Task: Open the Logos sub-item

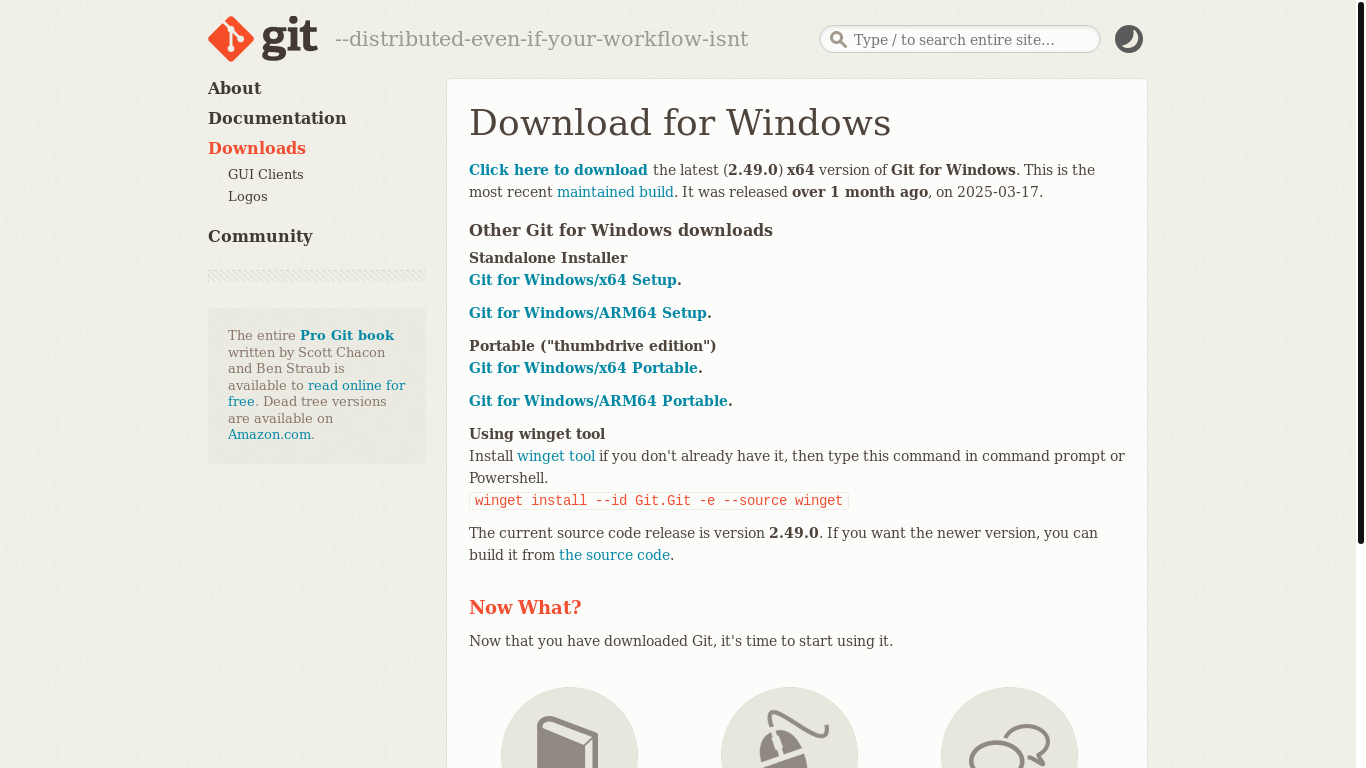Action: pos(248,196)
